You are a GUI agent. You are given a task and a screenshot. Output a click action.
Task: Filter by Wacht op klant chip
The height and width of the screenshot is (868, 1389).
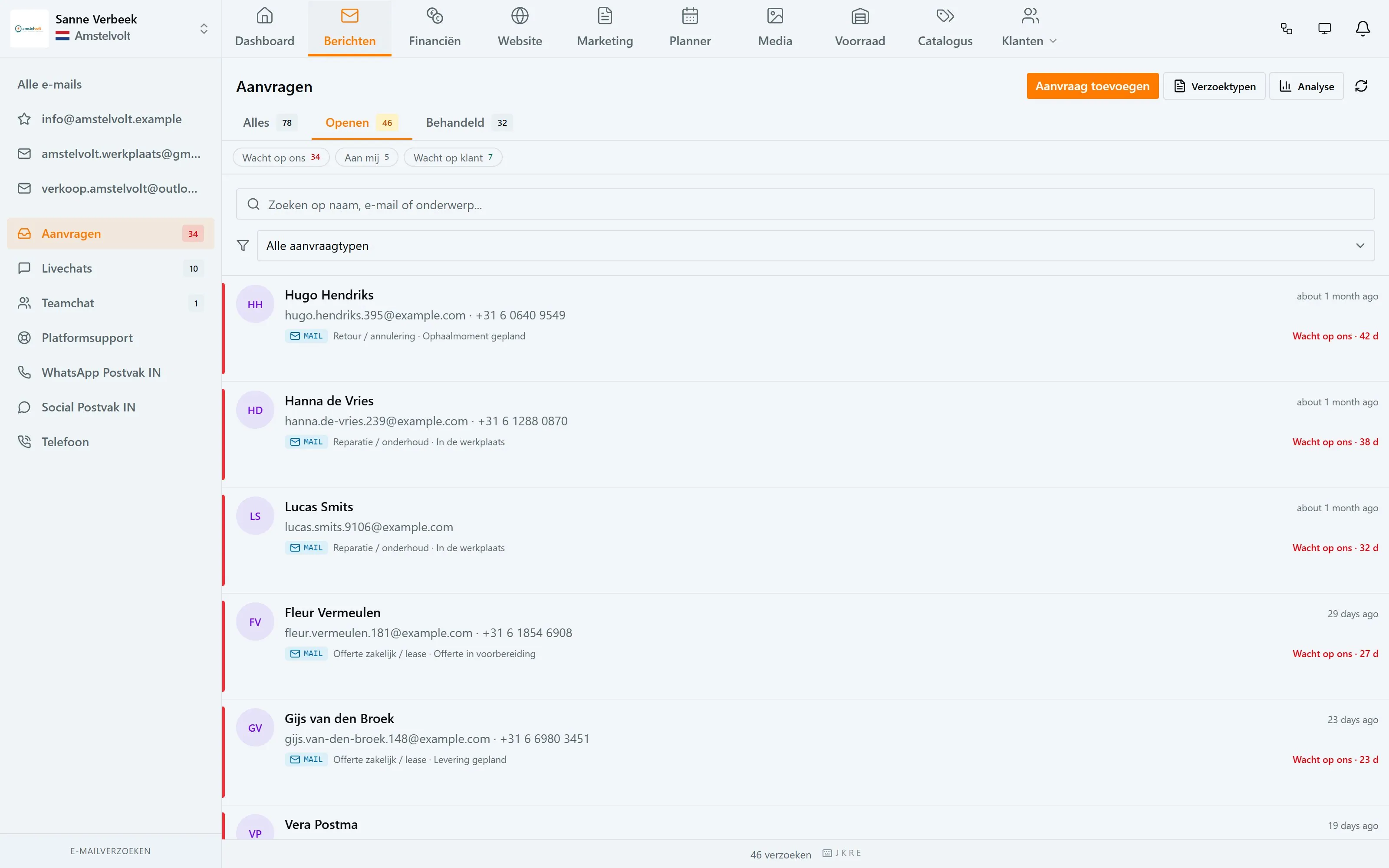point(453,157)
